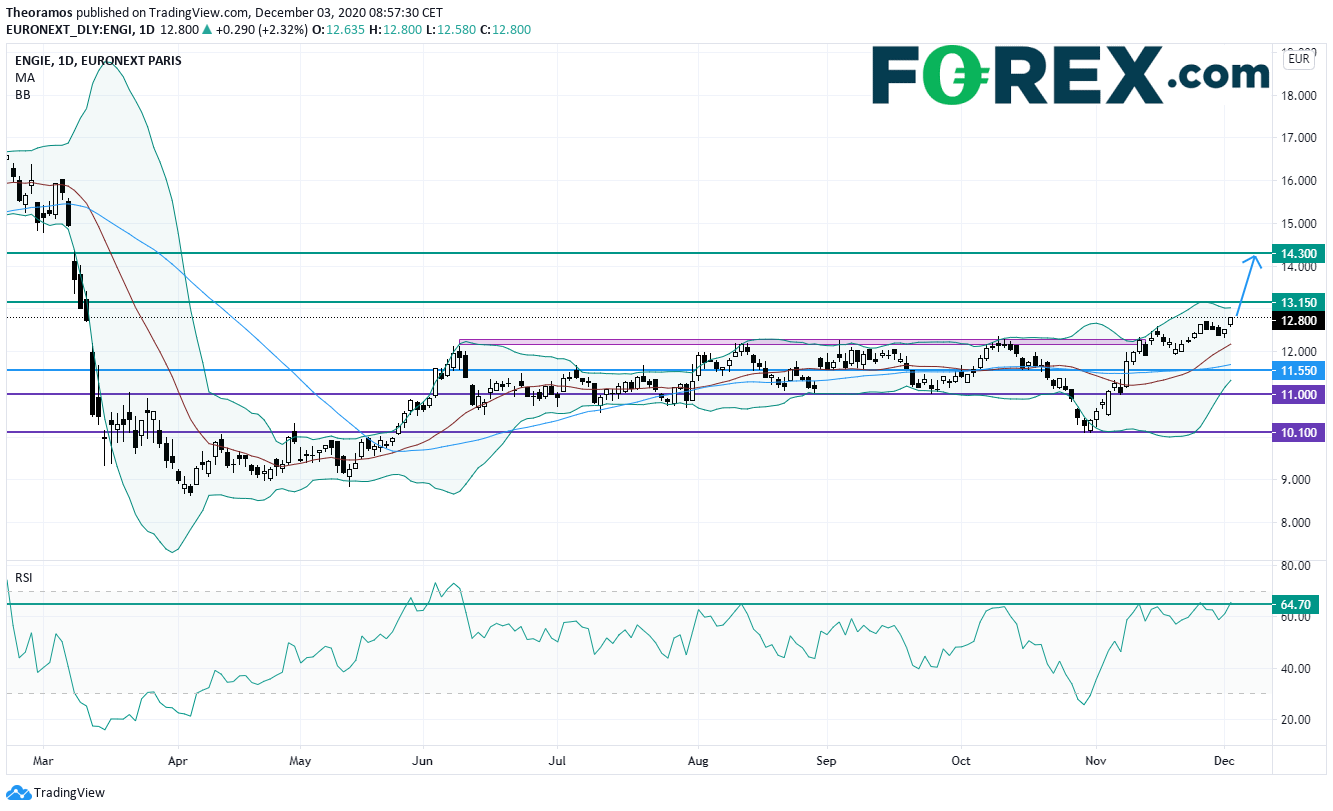Viewport: 1333px width, 811px height.
Task: Select the 13.150 resistance price label
Action: pyautogui.click(x=1297, y=302)
